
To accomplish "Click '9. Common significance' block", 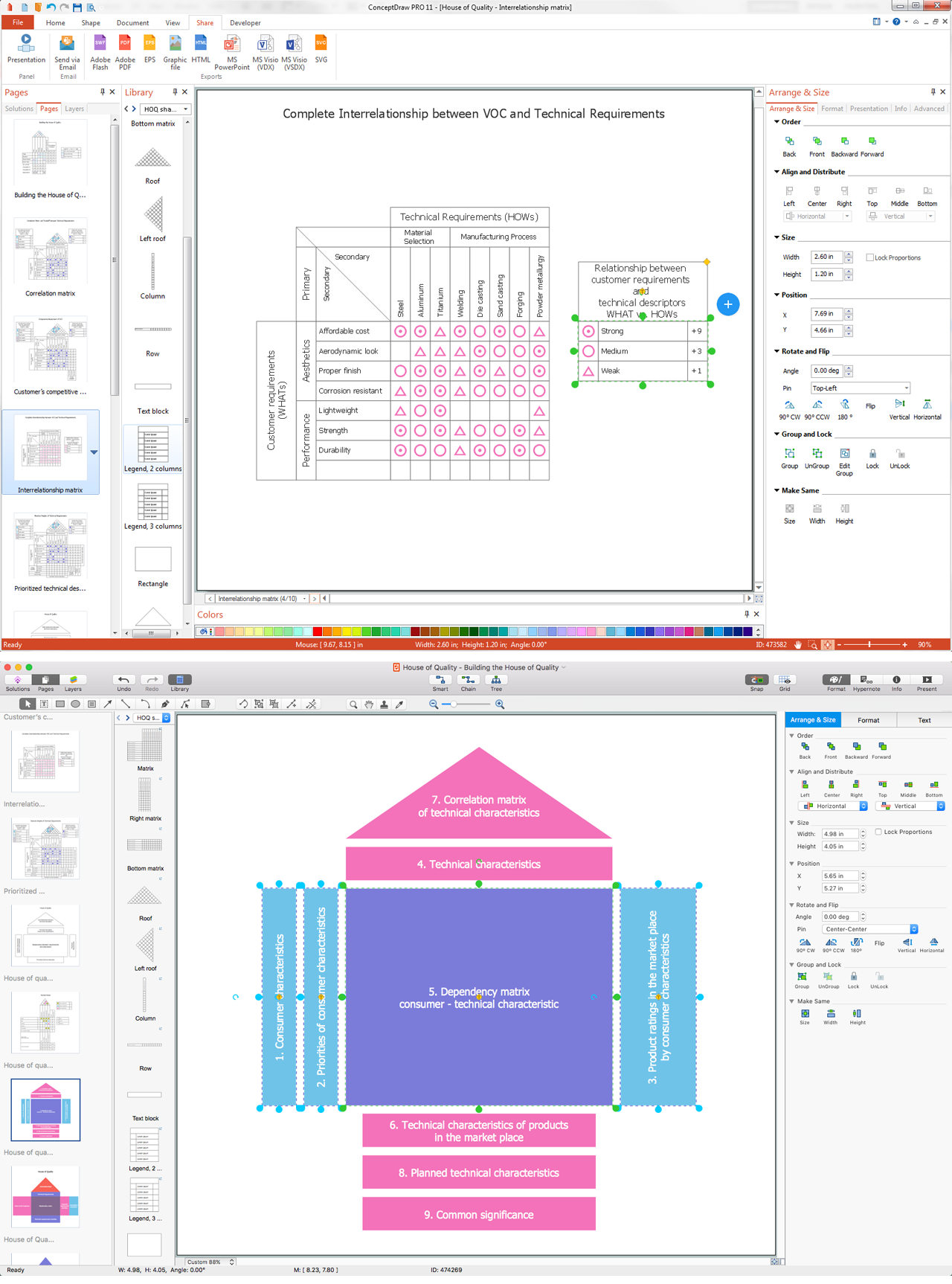I will [479, 1215].
